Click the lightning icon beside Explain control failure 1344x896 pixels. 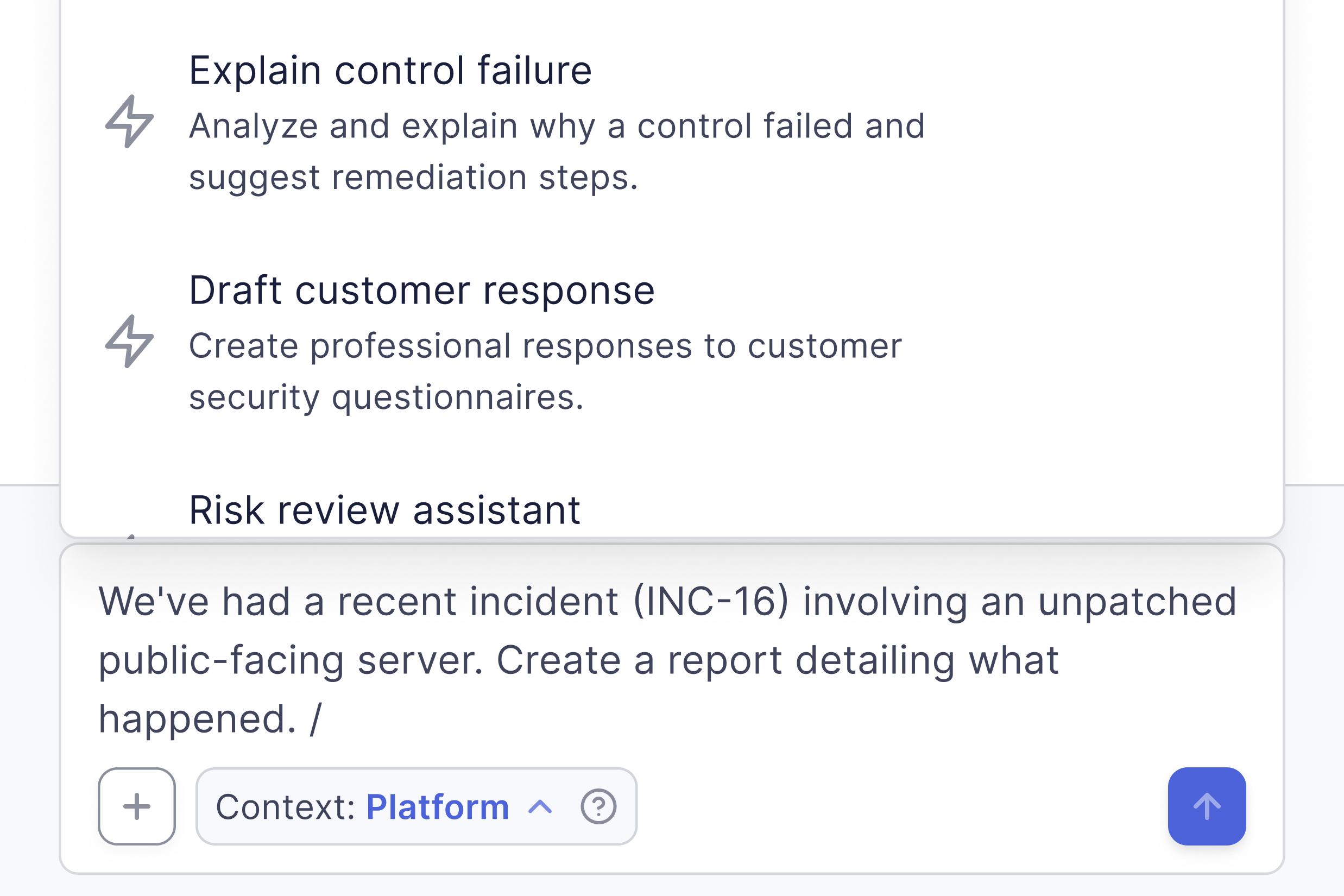130,122
